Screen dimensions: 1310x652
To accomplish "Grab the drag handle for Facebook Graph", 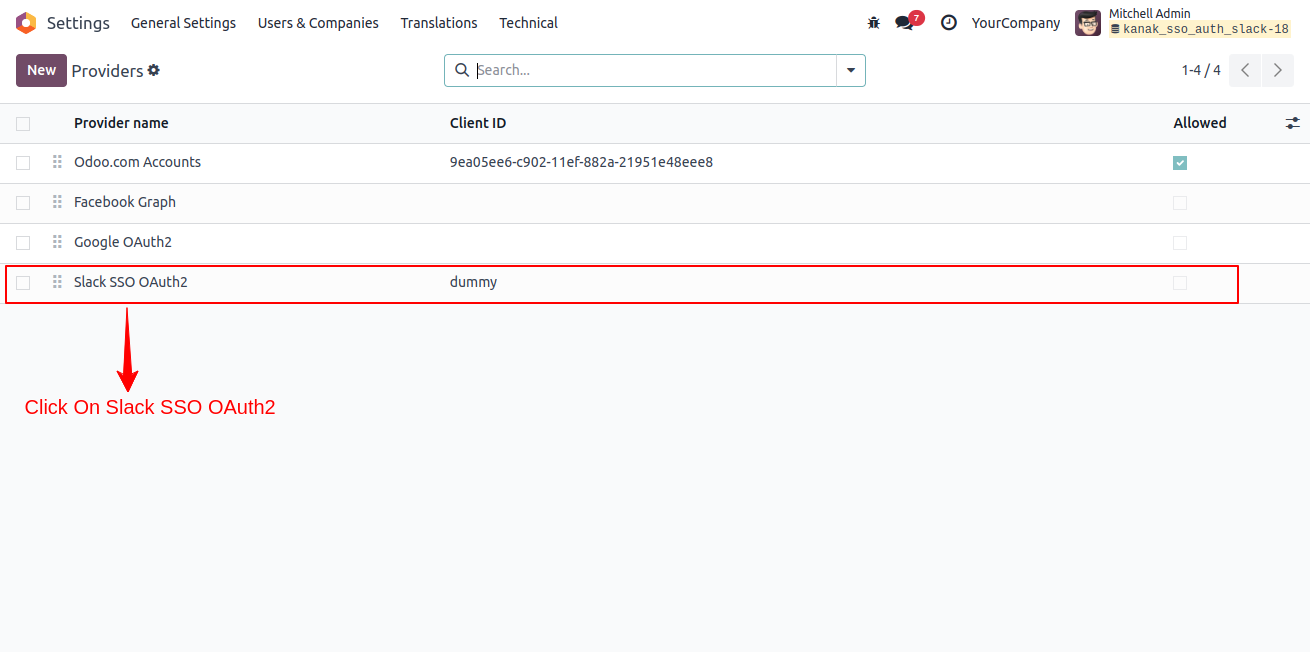I will (x=57, y=202).
